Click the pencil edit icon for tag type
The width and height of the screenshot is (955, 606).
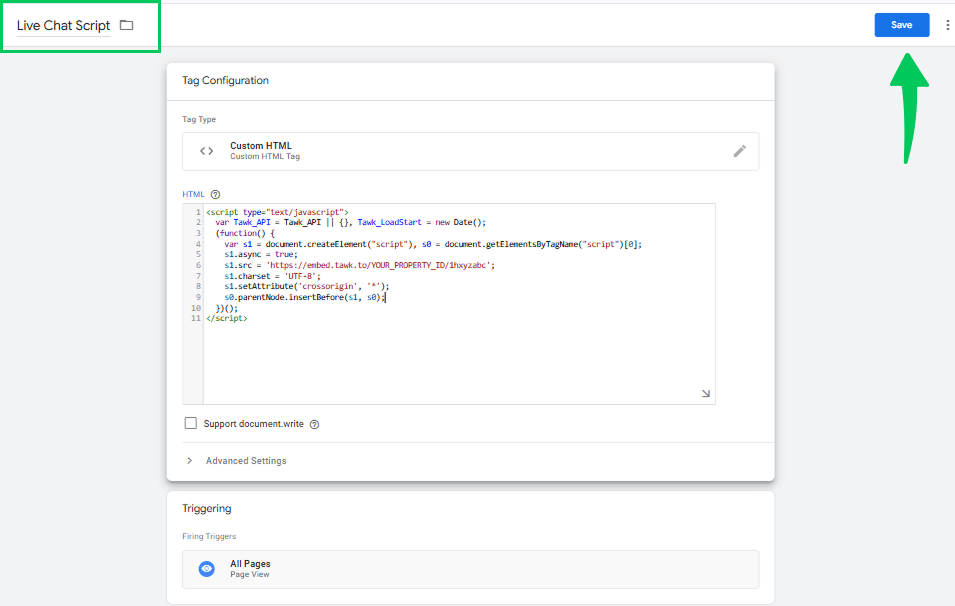point(739,151)
